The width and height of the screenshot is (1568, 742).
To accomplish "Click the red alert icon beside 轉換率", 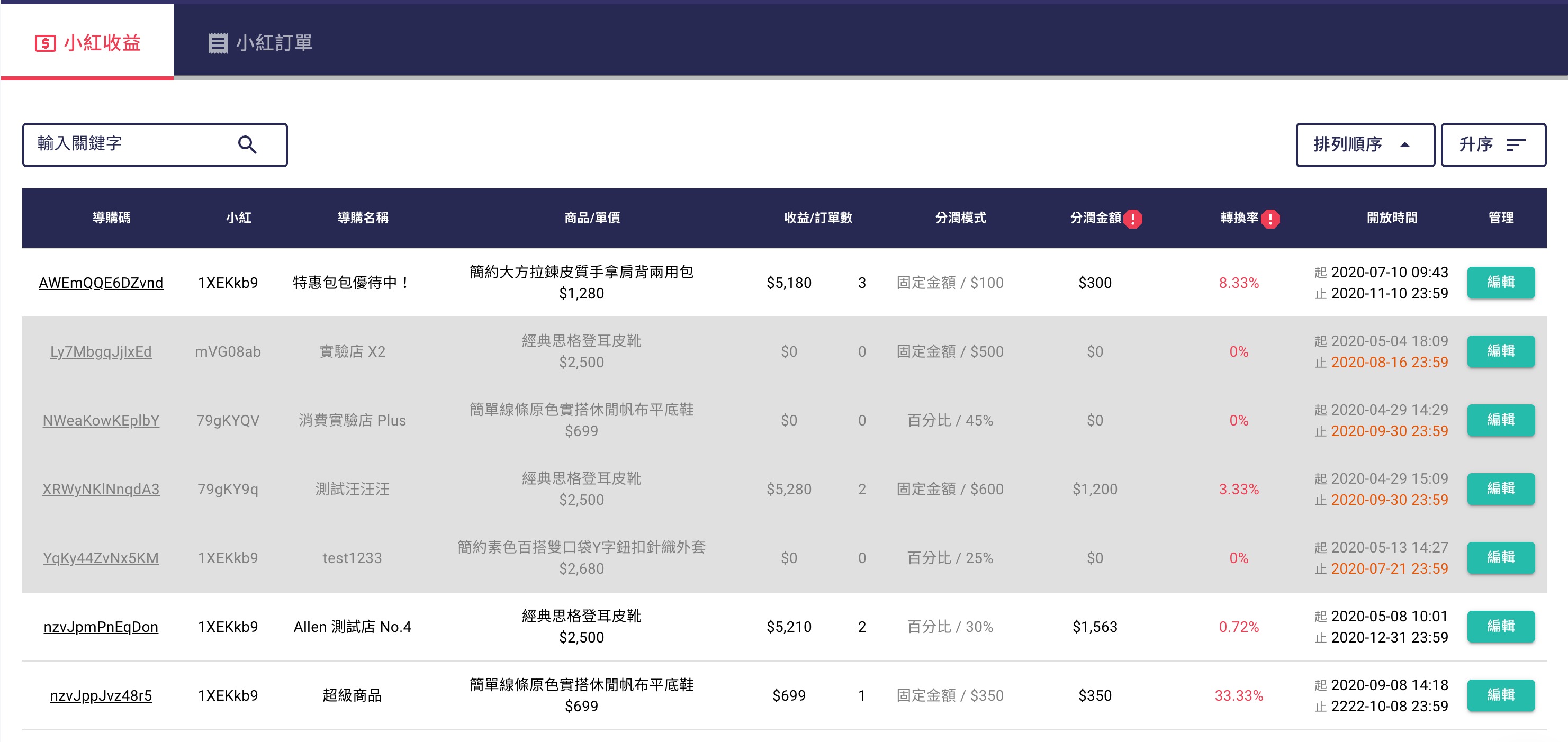I will coord(1270,219).
